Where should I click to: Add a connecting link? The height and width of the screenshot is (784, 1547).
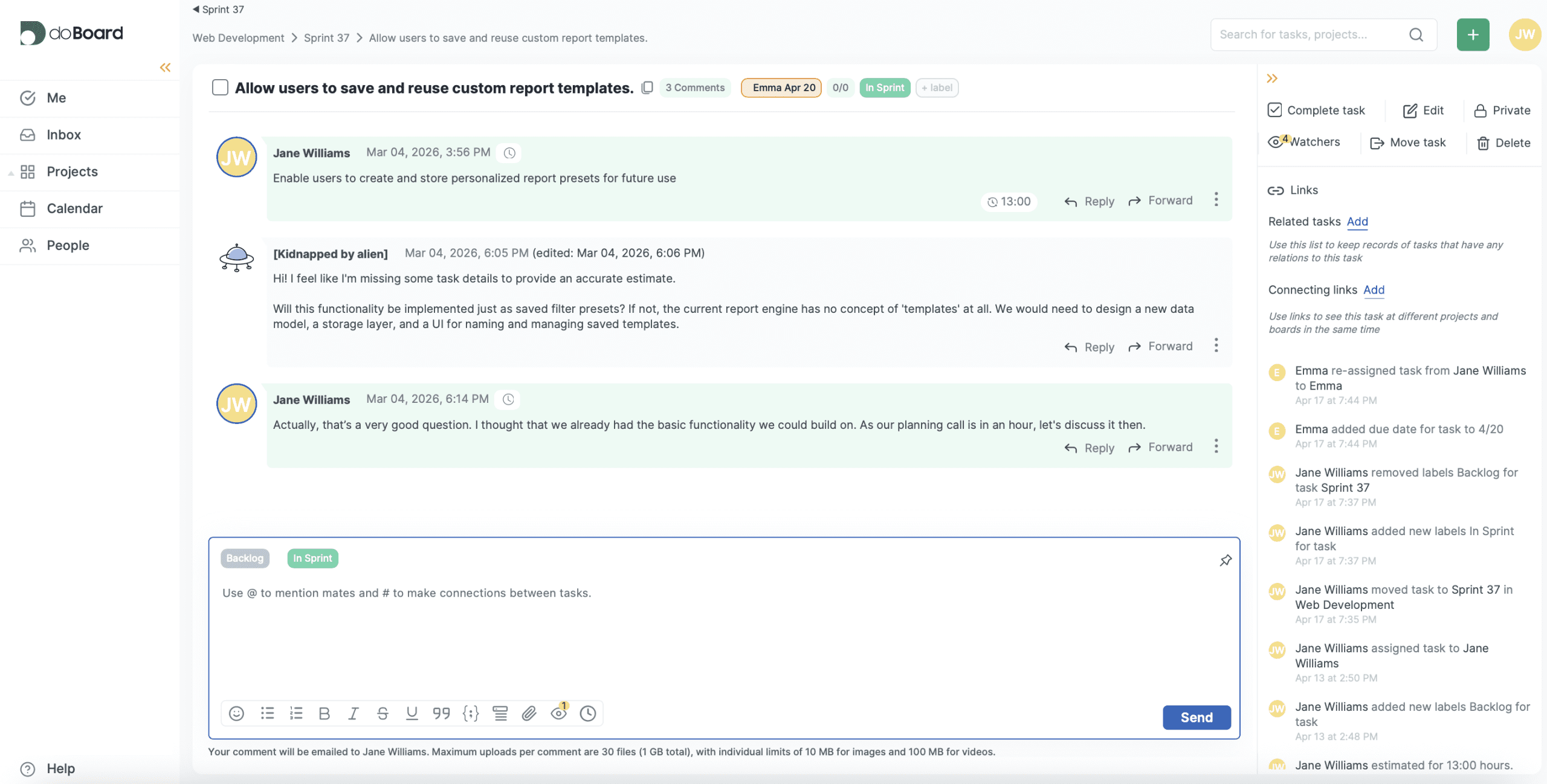coord(1374,290)
